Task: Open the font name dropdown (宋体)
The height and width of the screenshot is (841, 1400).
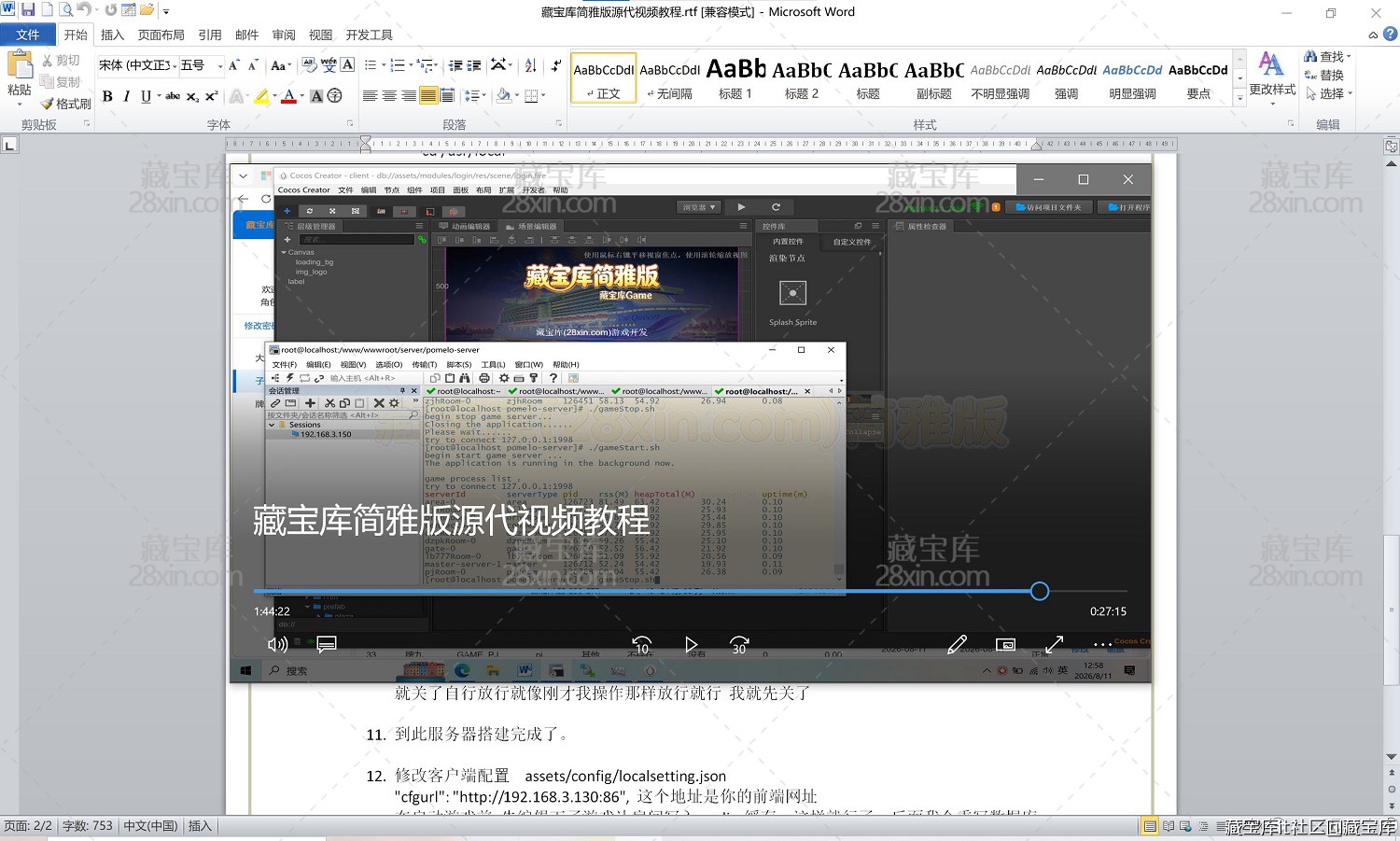Action: [x=175, y=65]
